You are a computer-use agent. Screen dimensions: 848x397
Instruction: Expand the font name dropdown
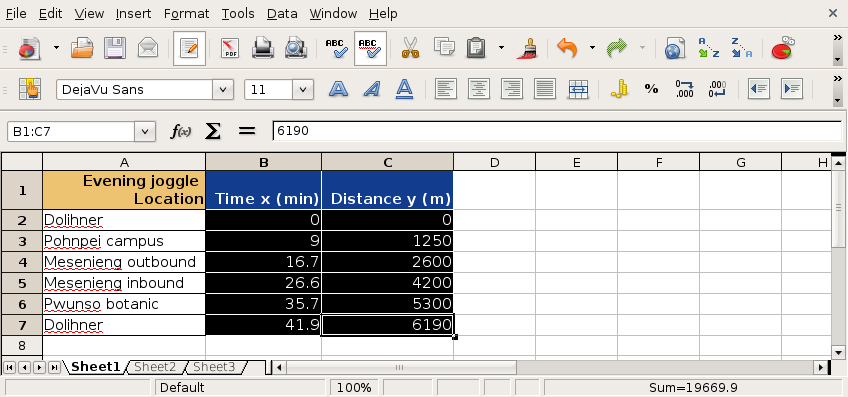[223, 89]
